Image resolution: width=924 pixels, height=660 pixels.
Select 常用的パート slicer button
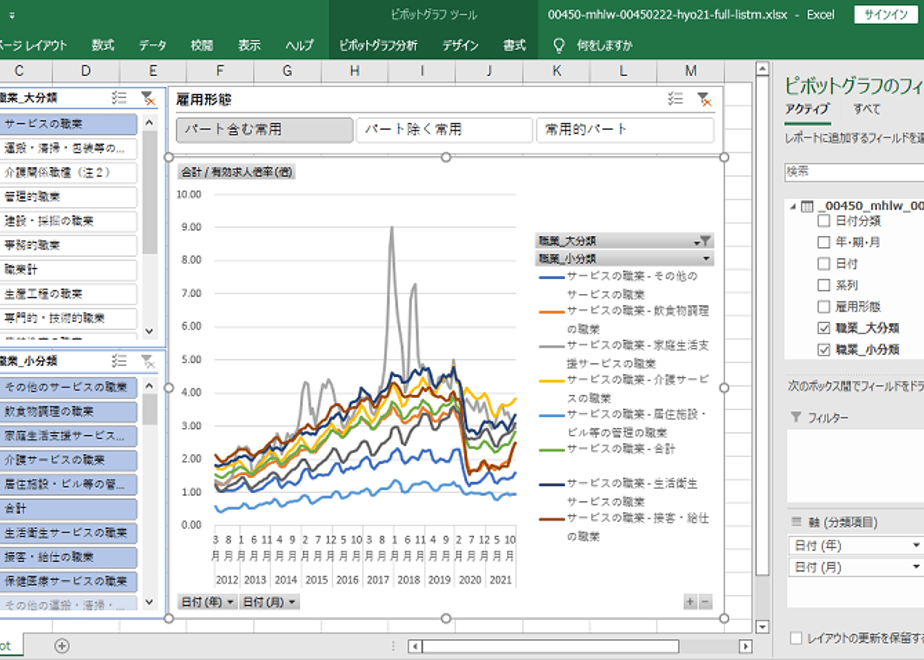pyautogui.click(x=625, y=130)
